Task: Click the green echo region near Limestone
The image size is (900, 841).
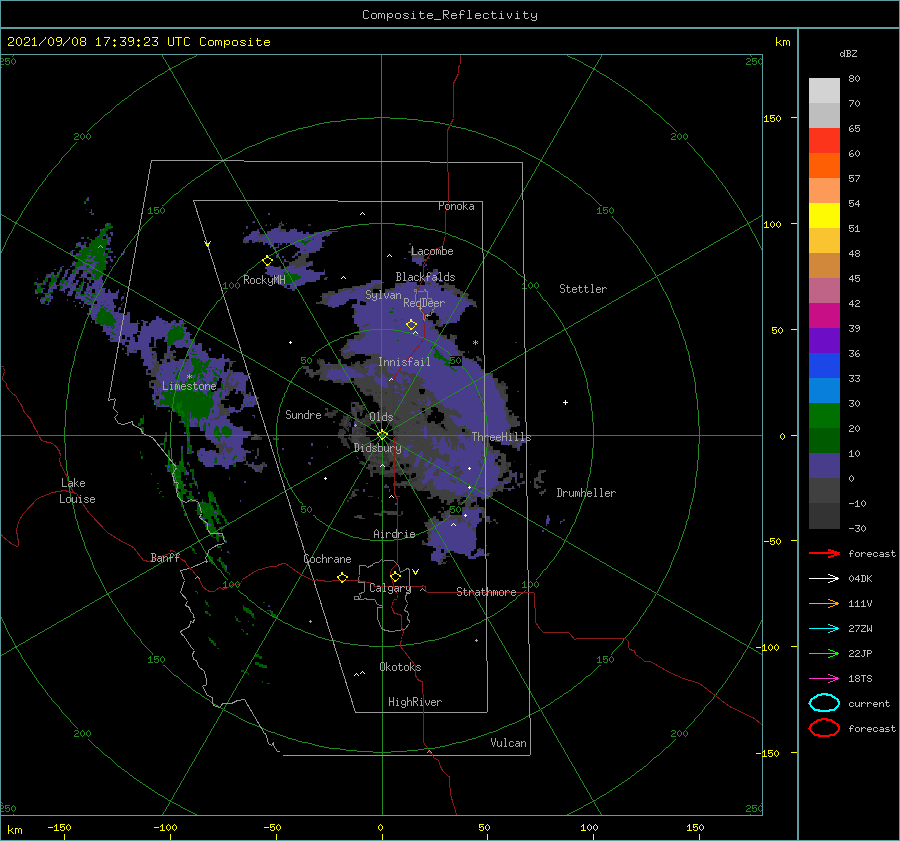Action: pos(194,405)
